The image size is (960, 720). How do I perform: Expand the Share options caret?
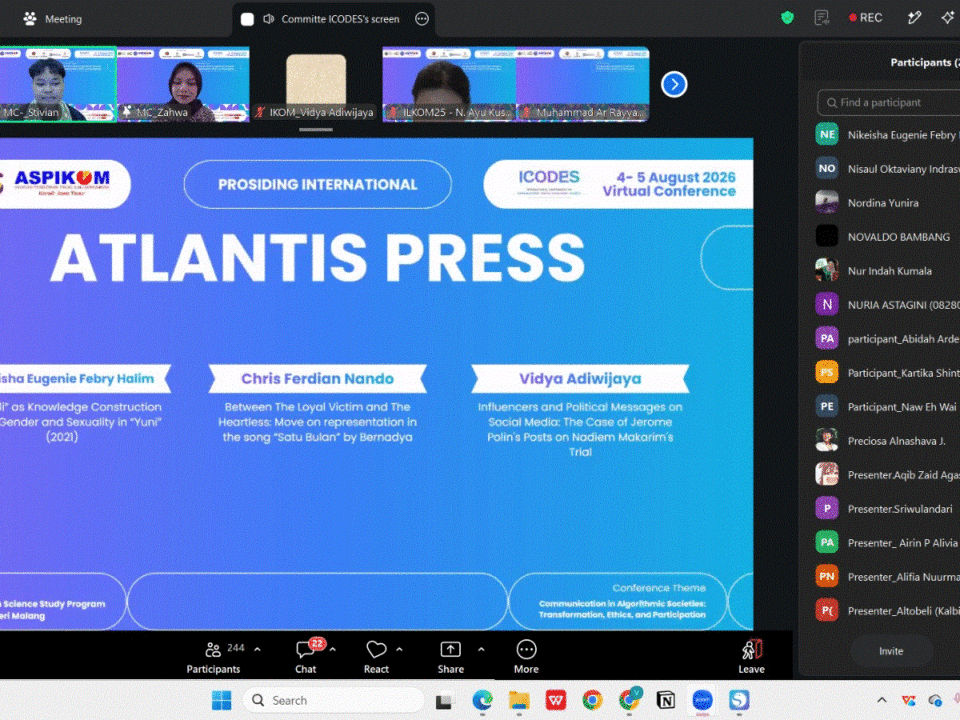tap(481, 649)
